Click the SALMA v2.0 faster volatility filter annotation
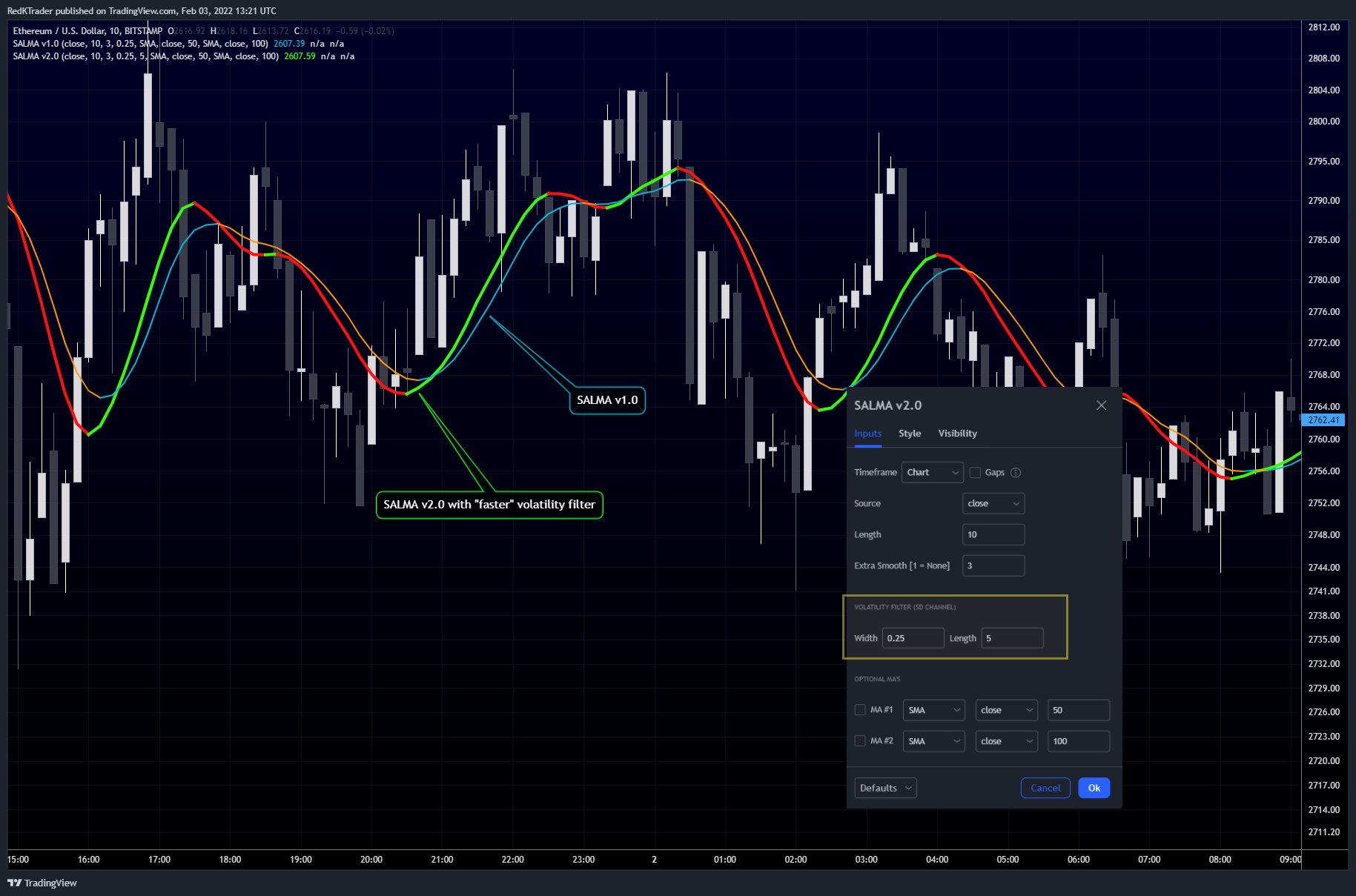The image size is (1356, 896). click(x=489, y=505)
